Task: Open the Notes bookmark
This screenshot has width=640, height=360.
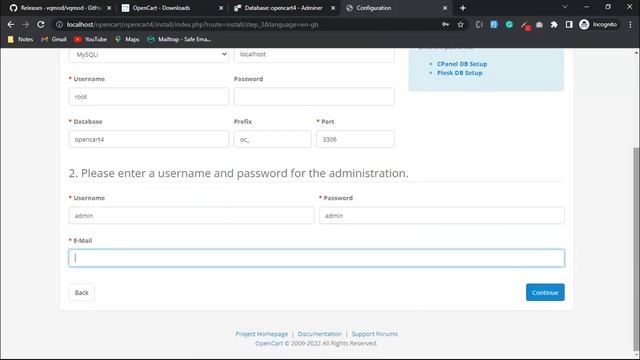Action: click(x=20, y=39)
